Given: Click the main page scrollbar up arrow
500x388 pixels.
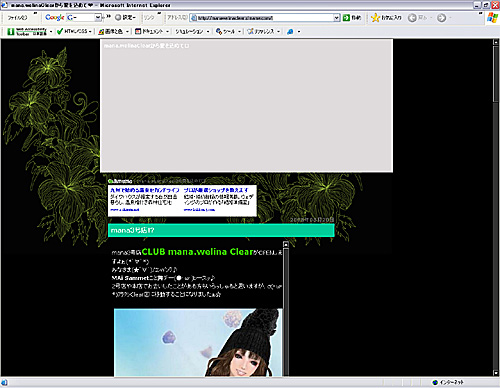Looking at the screenshot, I should point(496,42).
